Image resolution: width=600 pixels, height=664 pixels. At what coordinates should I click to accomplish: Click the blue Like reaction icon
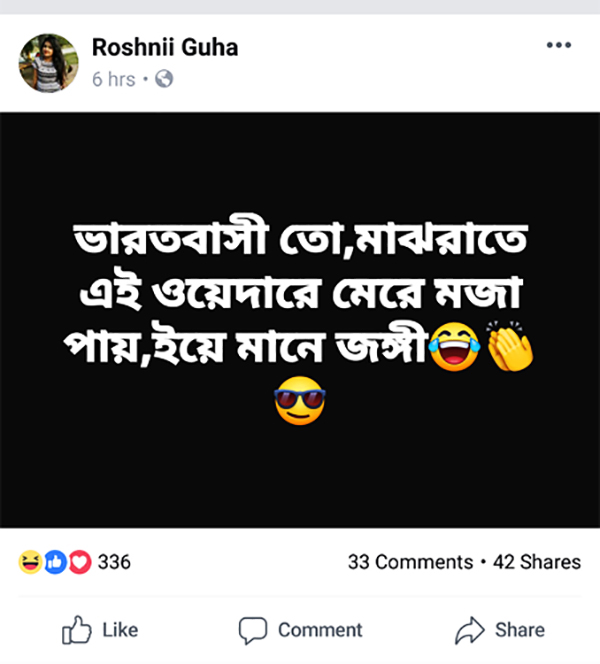[x=55, y=562]
